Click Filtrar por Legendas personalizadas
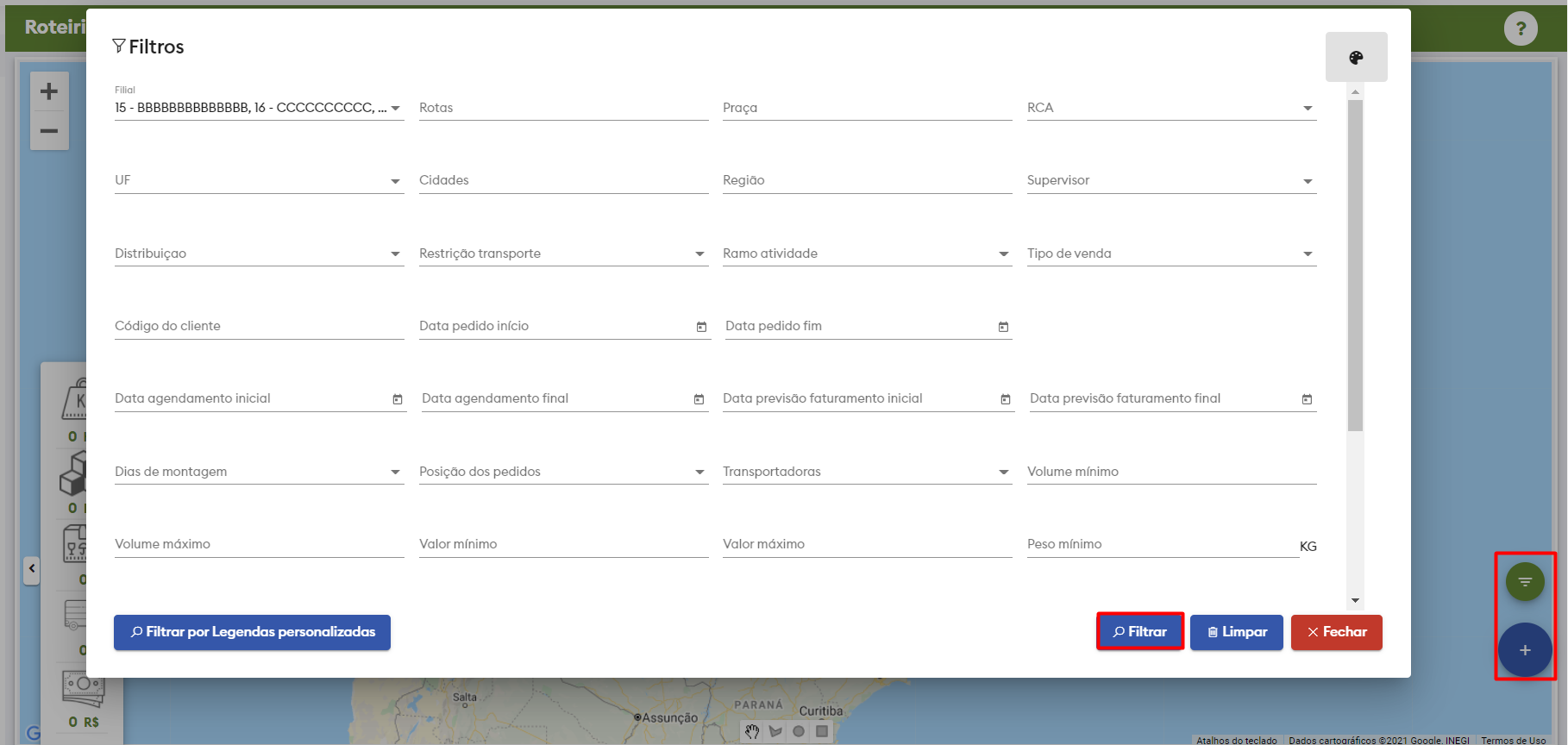Viewport: 1568px width, 745px height. (252, 632)
